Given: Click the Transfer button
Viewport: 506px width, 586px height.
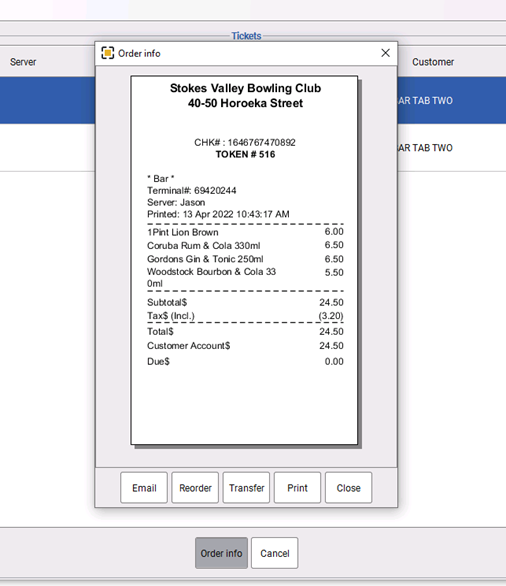Looking at the screenshot, I should click(x=246, y=488).
